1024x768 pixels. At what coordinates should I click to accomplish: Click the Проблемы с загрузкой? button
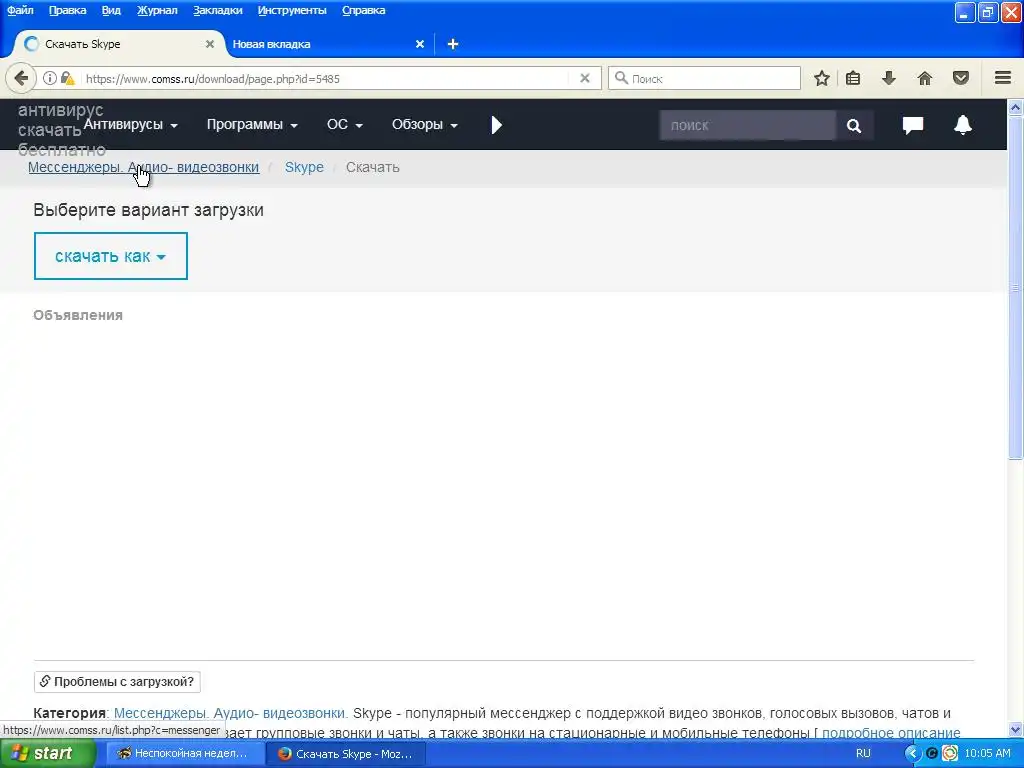(x=117, y=681)
